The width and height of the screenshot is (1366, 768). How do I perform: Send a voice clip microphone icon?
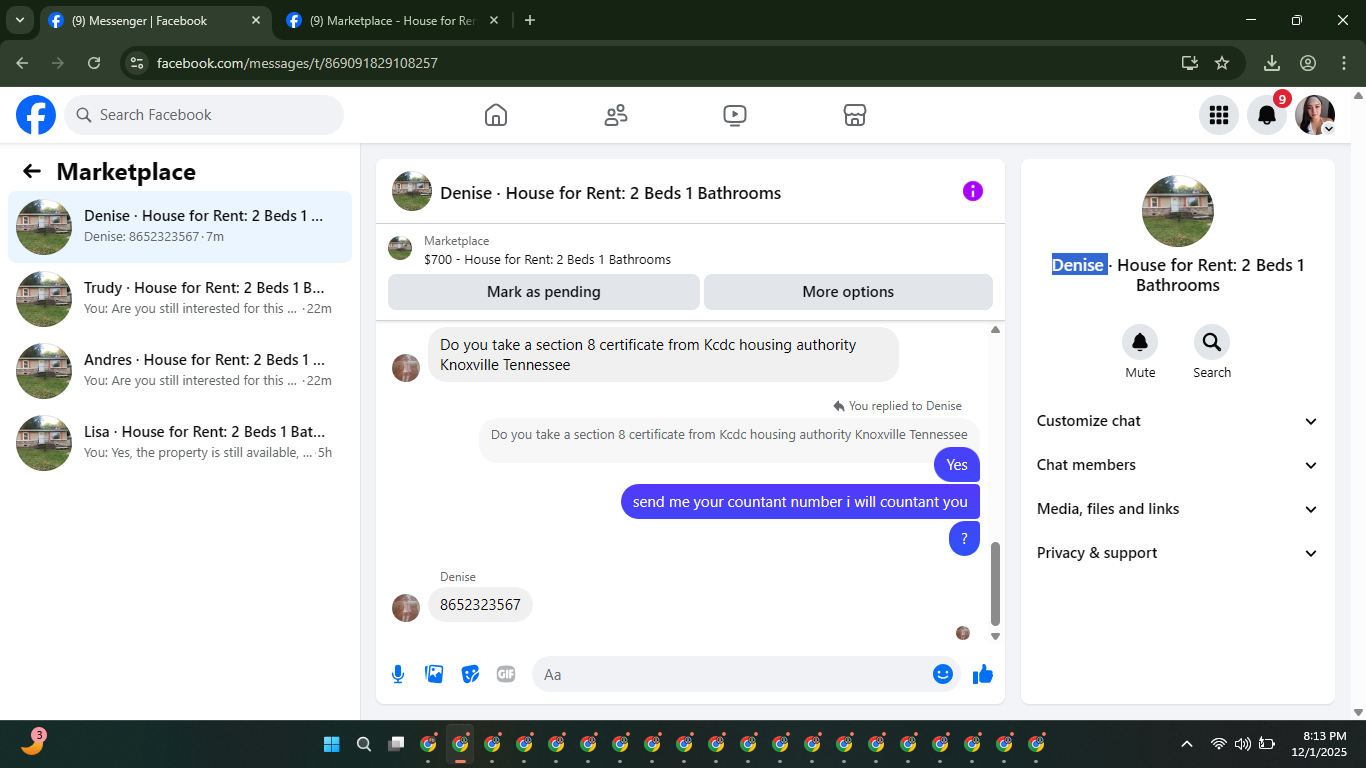click(x=398, y=674)
